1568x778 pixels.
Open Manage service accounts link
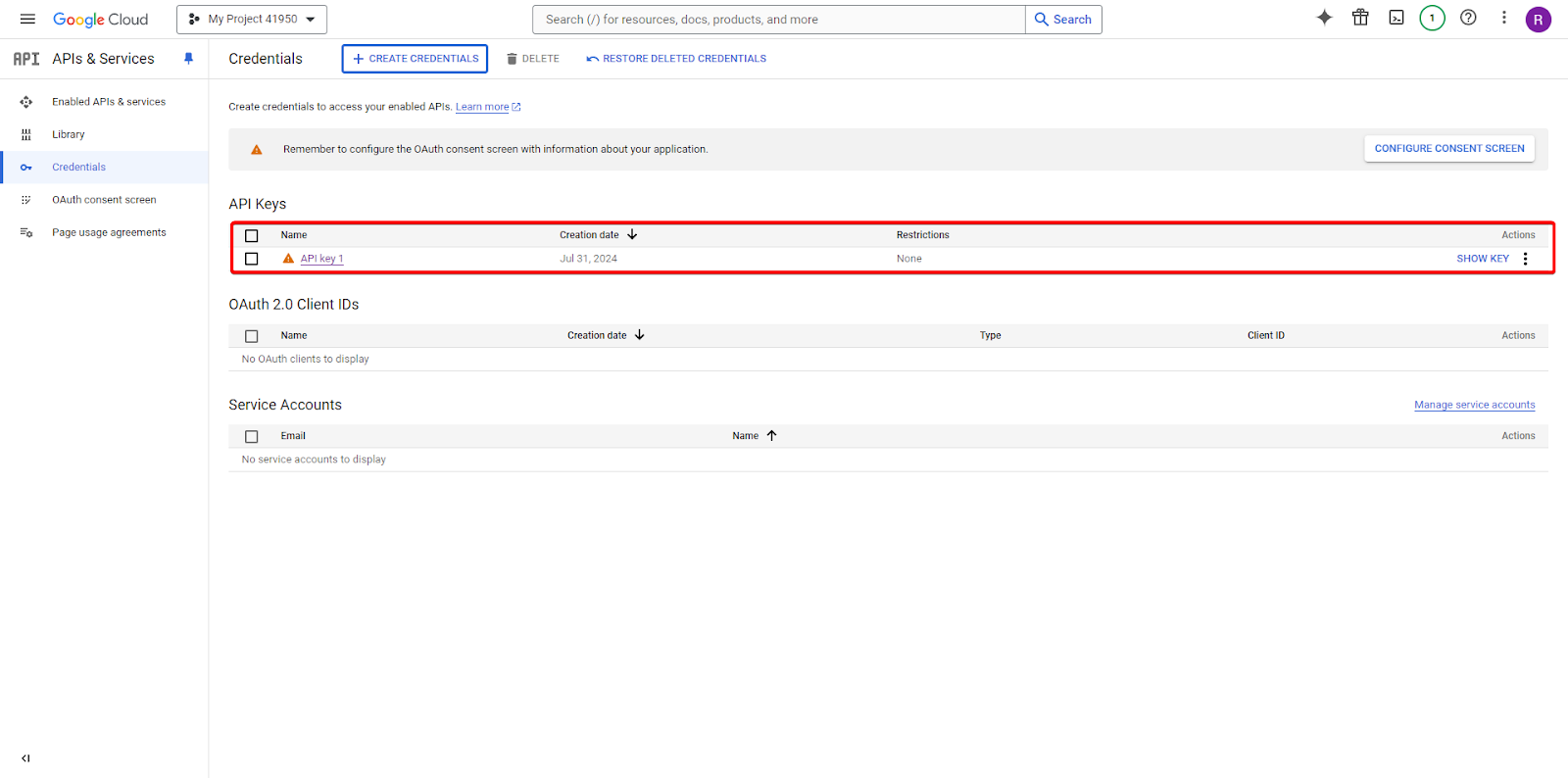pyautogui.click(x=1474, y=405)
